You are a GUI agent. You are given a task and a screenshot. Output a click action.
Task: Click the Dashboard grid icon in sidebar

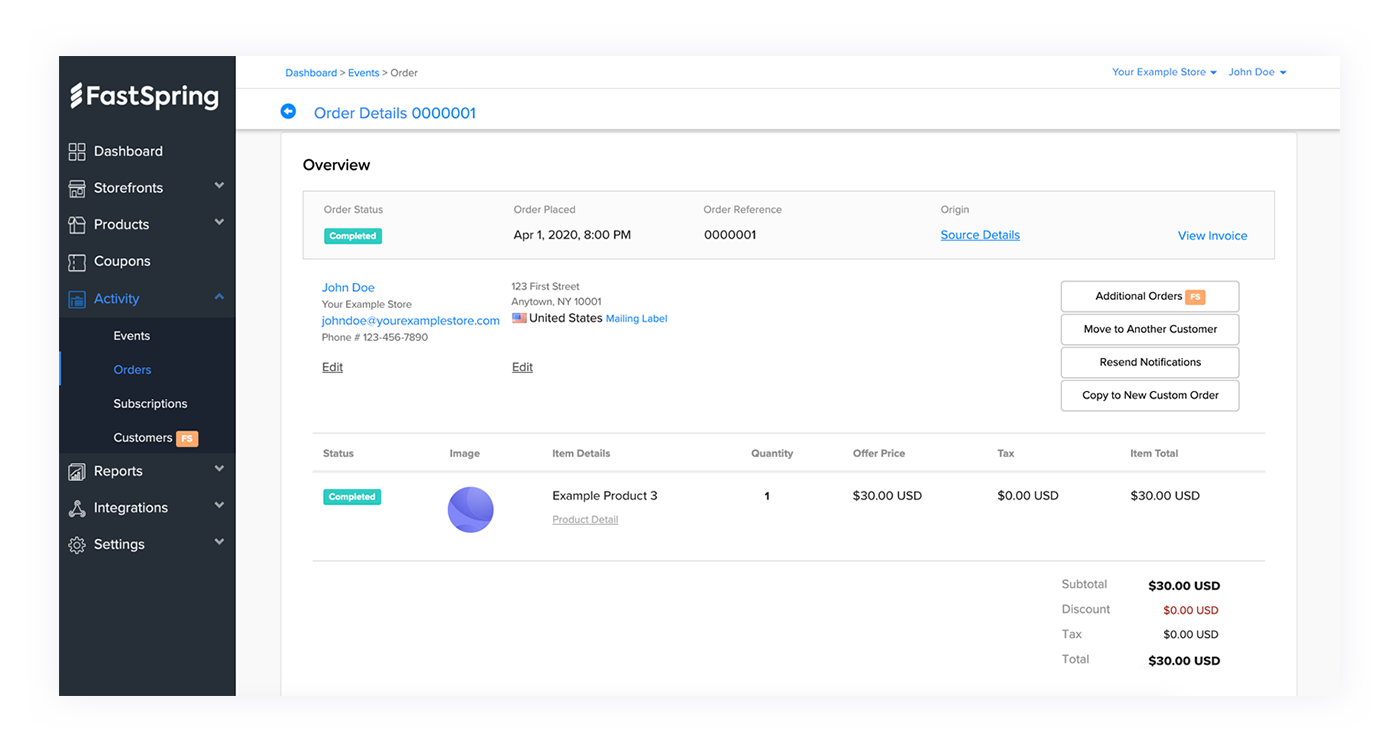[x=77, y=152]
